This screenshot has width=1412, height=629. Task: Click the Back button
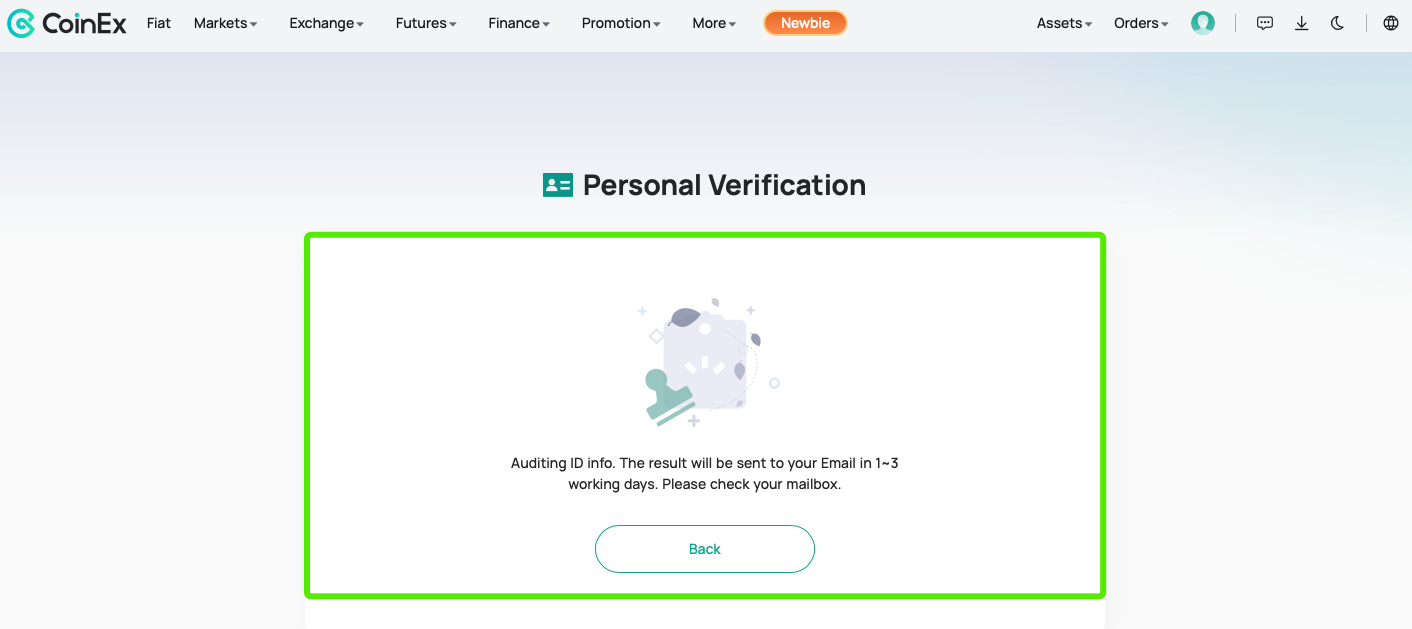pos(705,549)
